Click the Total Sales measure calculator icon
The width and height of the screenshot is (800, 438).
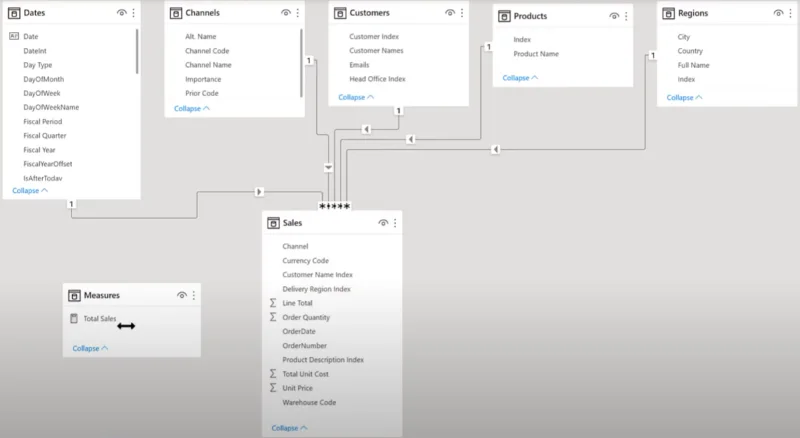point(74,319)
